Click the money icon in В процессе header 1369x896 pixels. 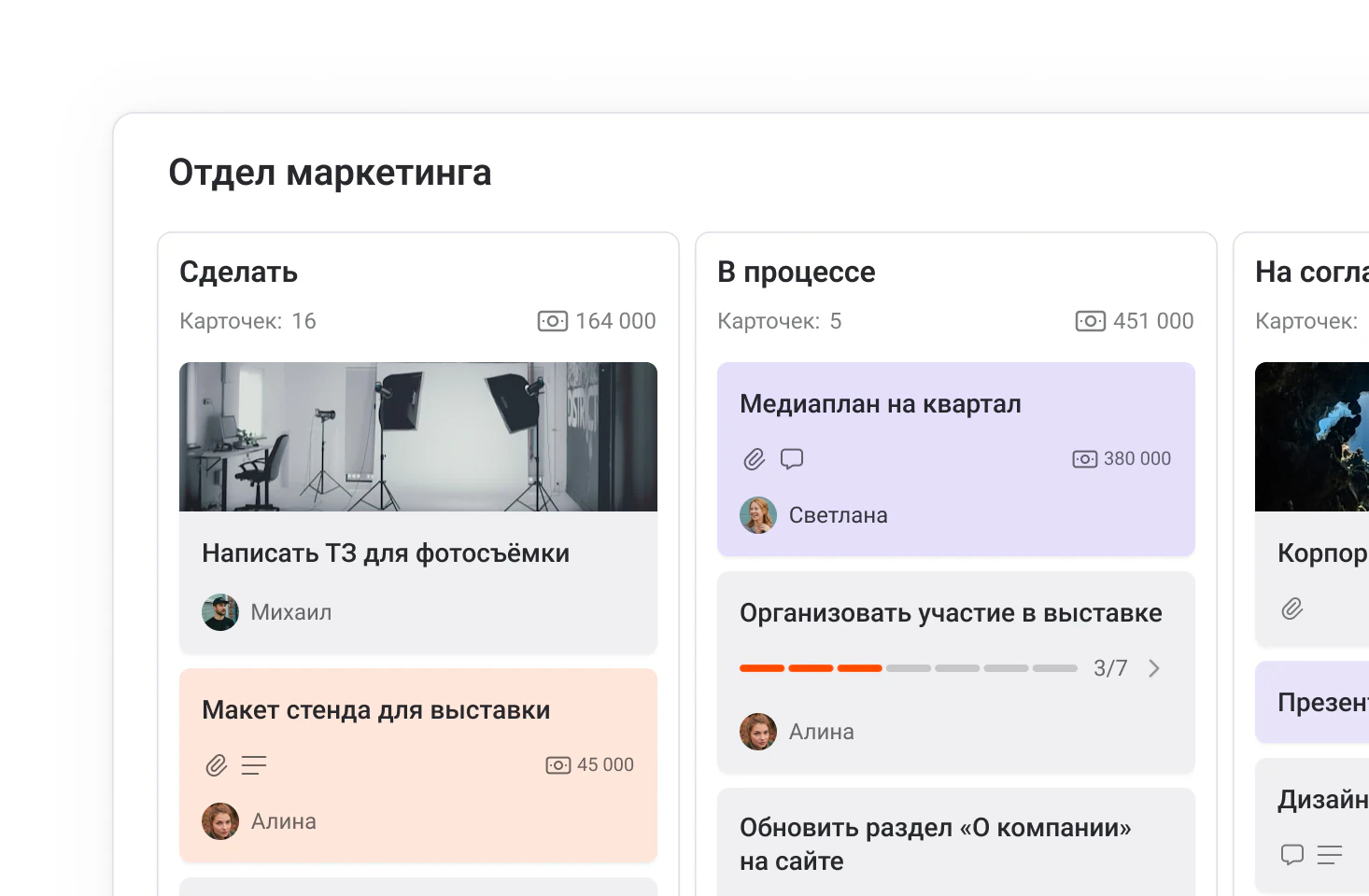coord(1090,321)
